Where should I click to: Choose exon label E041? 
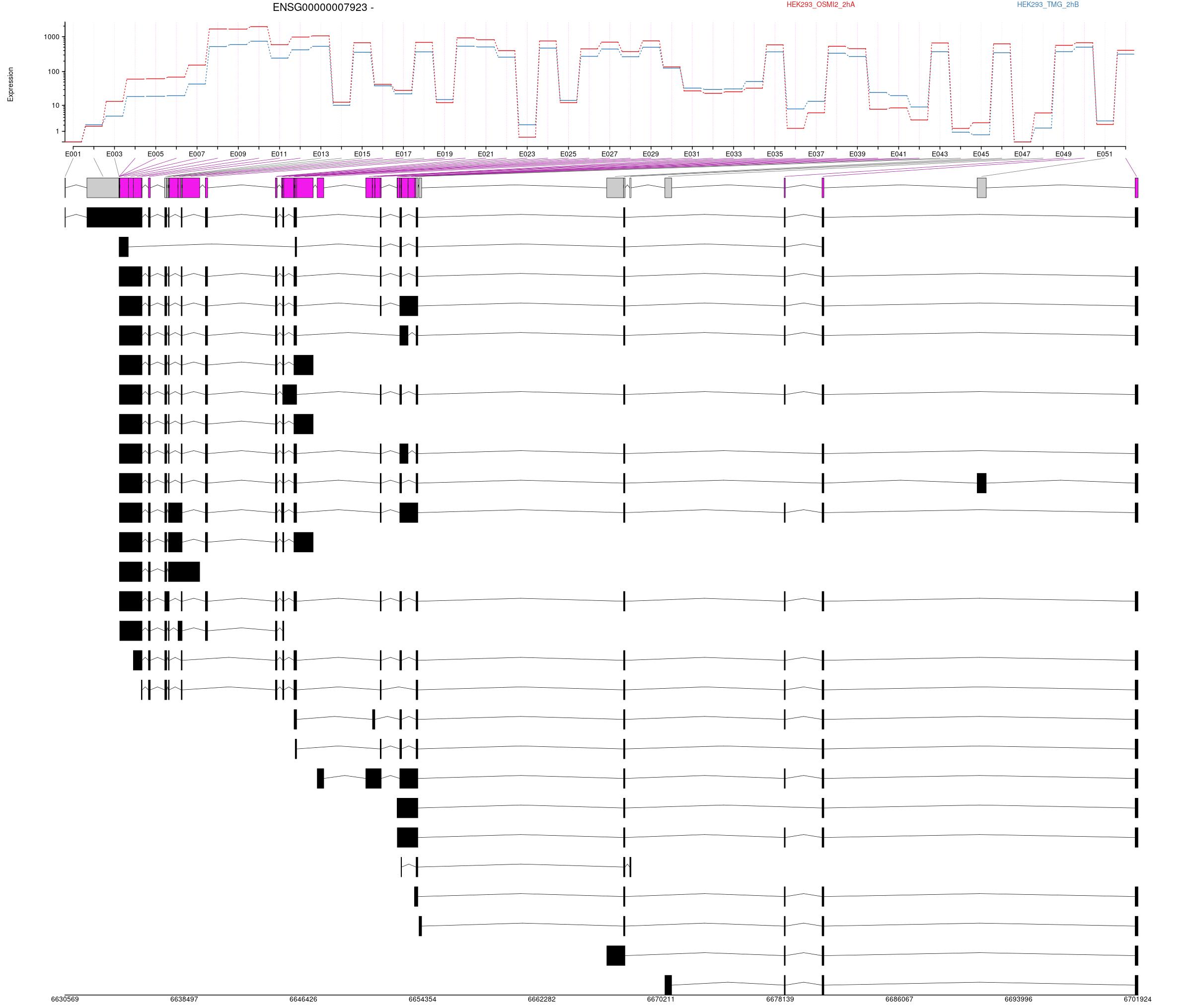898,154
